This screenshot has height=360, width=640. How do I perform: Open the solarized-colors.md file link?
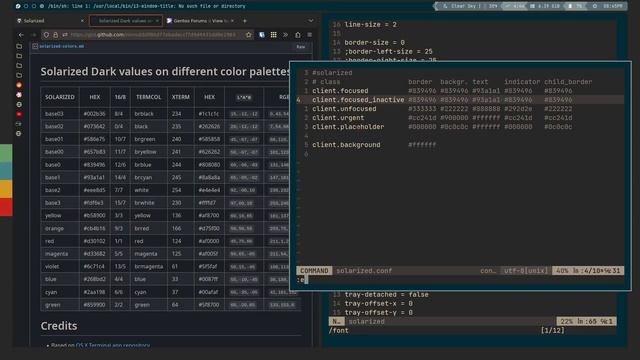click(x=62, y=47)
